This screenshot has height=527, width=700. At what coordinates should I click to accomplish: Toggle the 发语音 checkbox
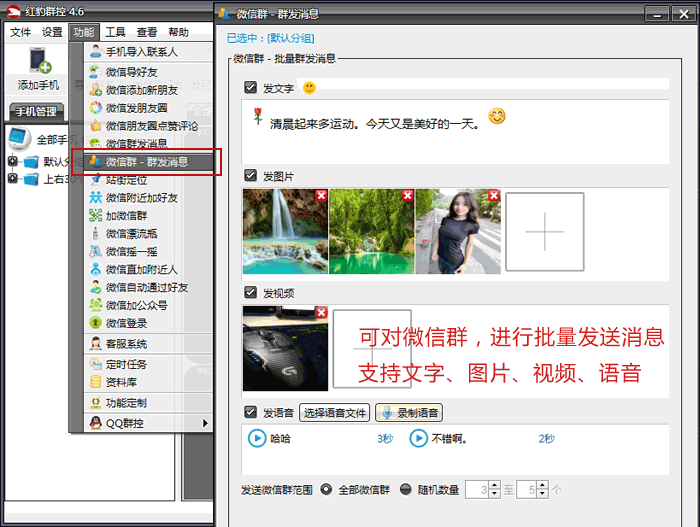coord(250,411)
